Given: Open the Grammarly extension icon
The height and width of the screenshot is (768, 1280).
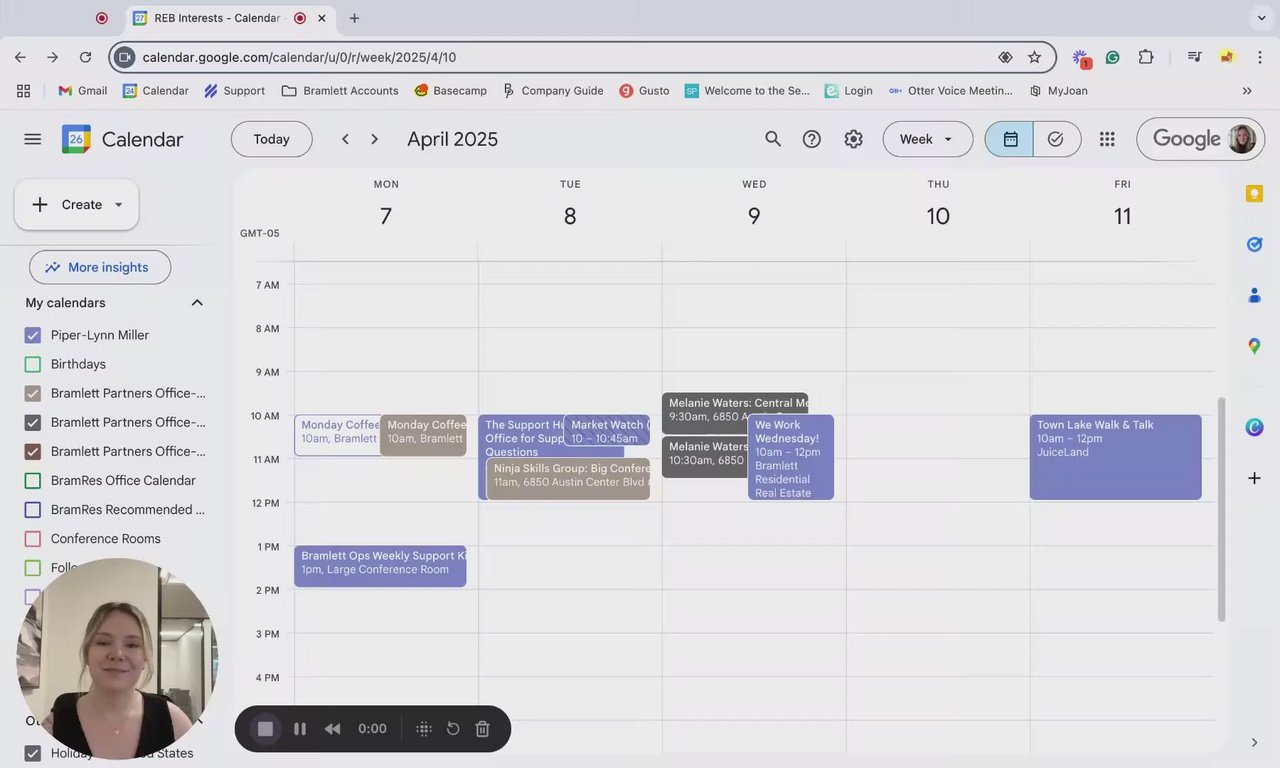Looking at the screenshot, I should point(1112,57).
